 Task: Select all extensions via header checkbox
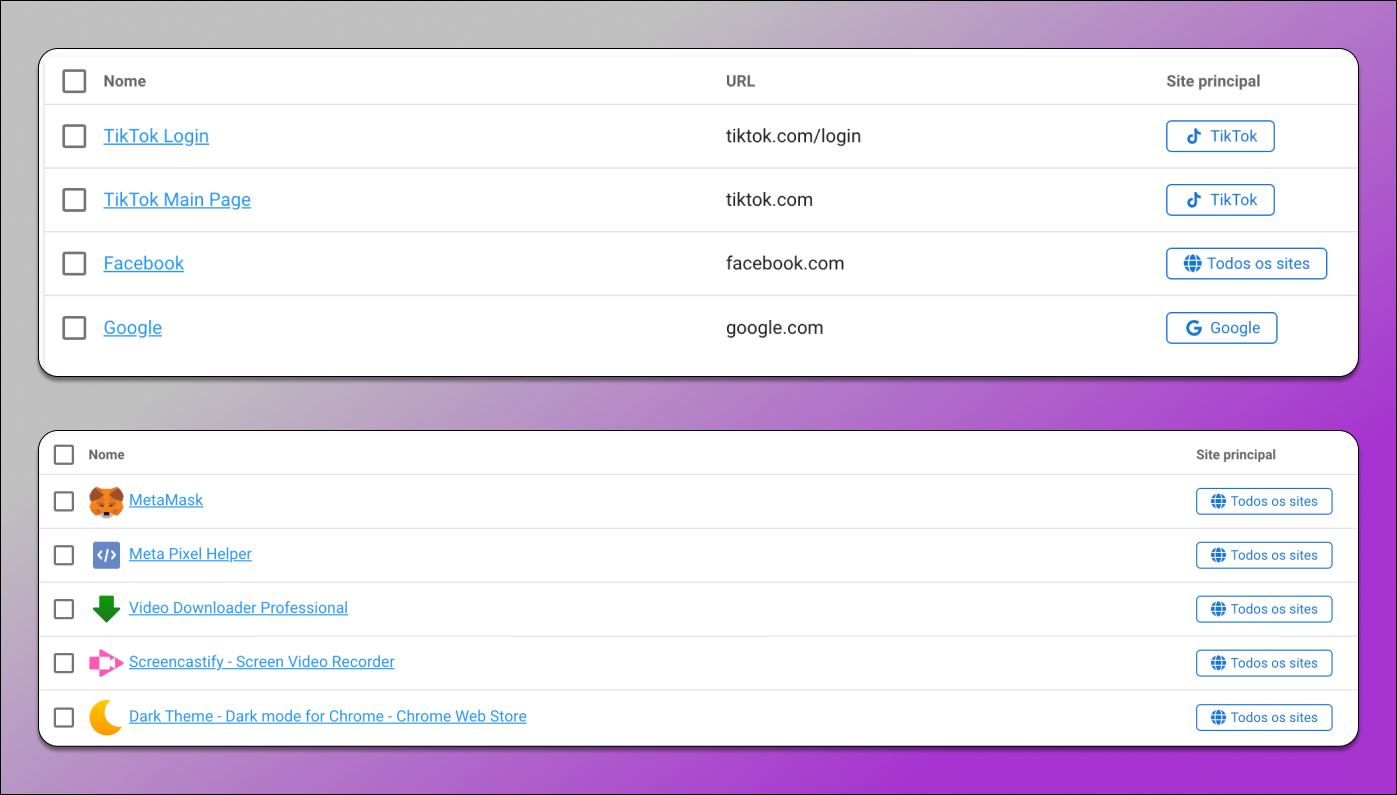click(x=64, y=455)
